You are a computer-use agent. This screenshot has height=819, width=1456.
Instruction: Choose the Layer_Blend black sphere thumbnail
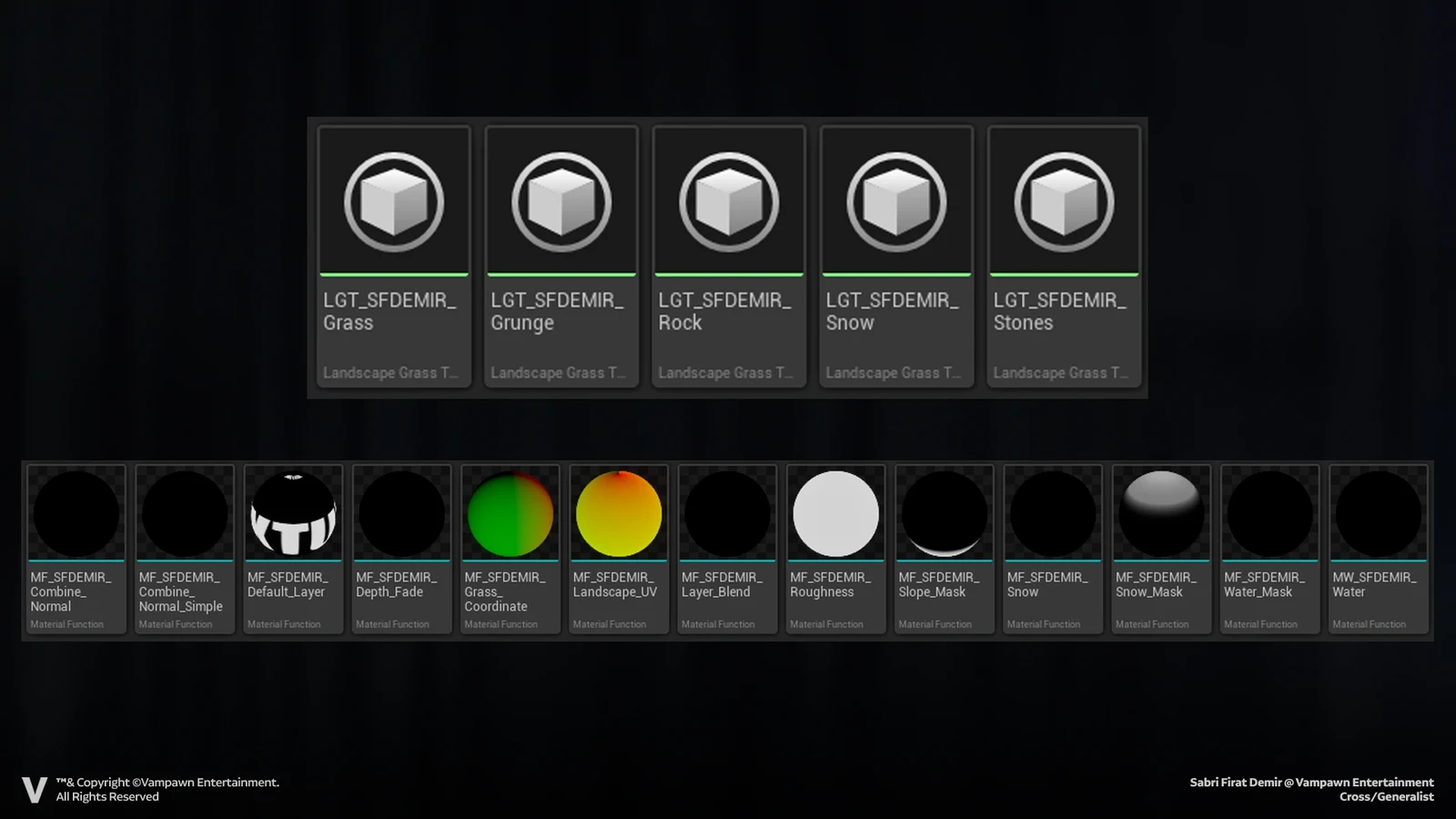727,514
